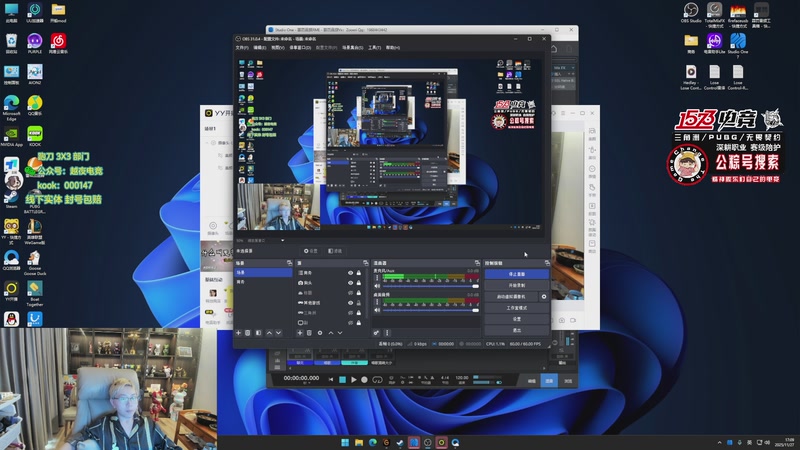Expand hidden system tray icons chevron
The width and height of the screenshot is (800, 450).
coord(719,442)
